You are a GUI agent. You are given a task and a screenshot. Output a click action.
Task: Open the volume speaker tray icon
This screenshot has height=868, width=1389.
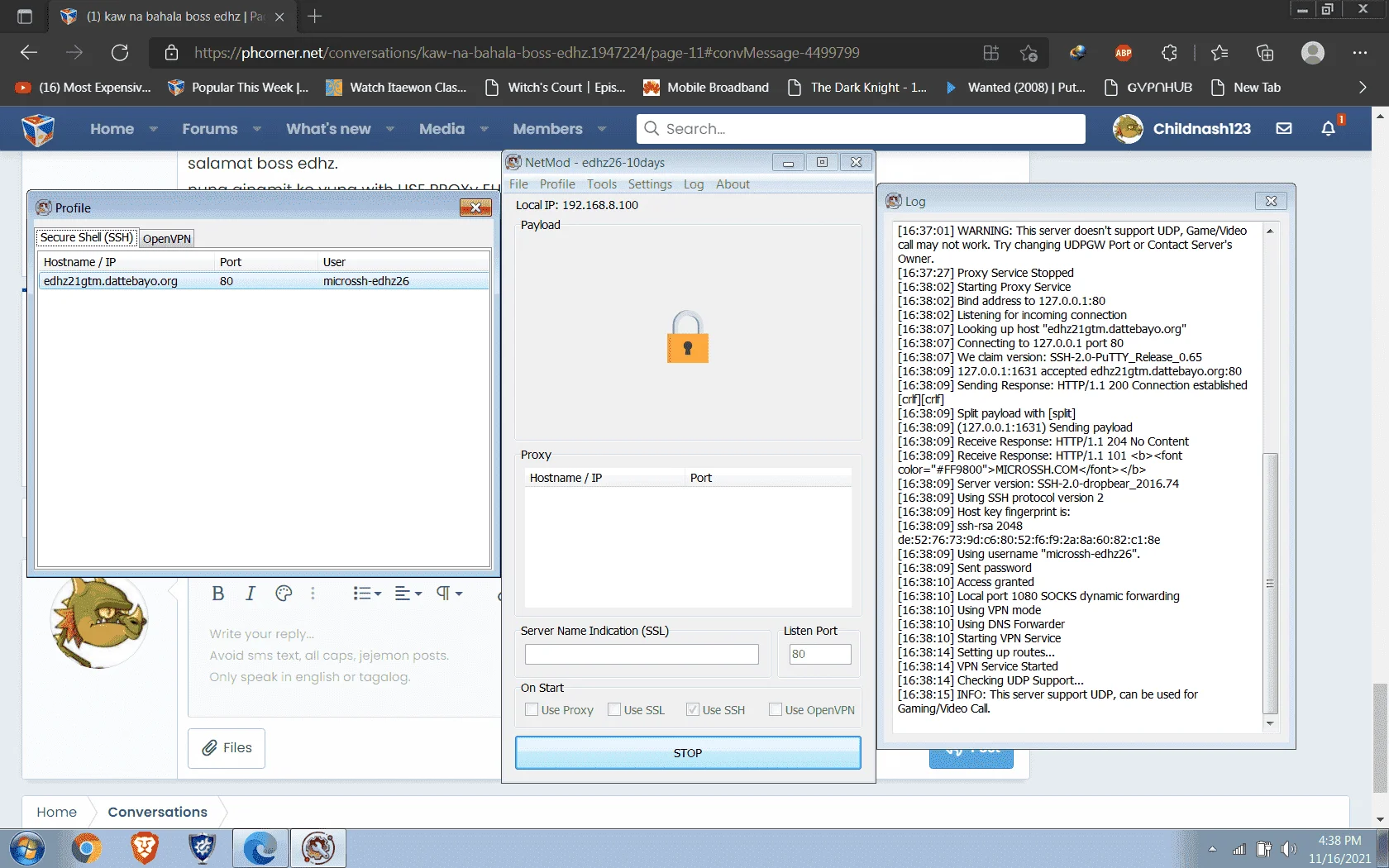[x=1288, y=849]
